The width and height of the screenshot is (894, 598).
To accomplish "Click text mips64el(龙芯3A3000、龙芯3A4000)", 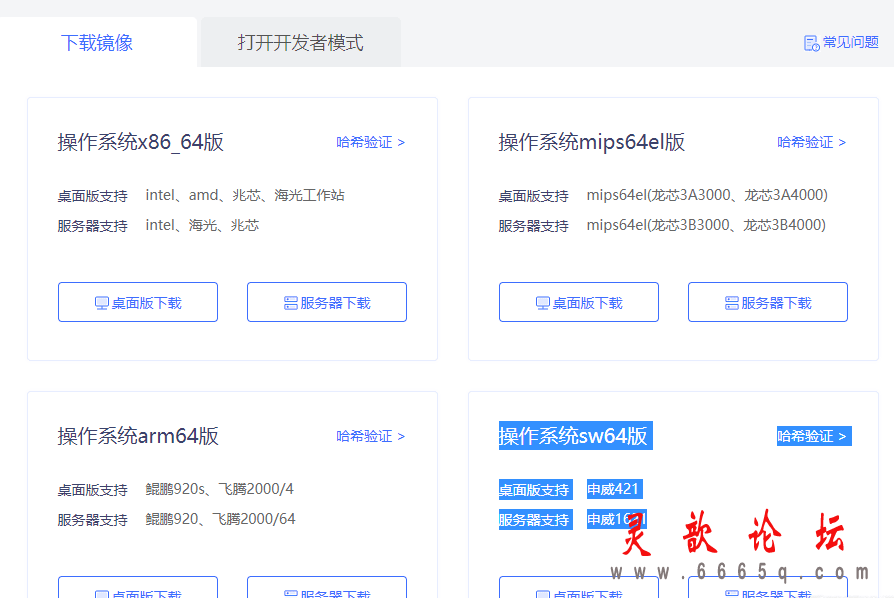I will [x=707, y=196].
